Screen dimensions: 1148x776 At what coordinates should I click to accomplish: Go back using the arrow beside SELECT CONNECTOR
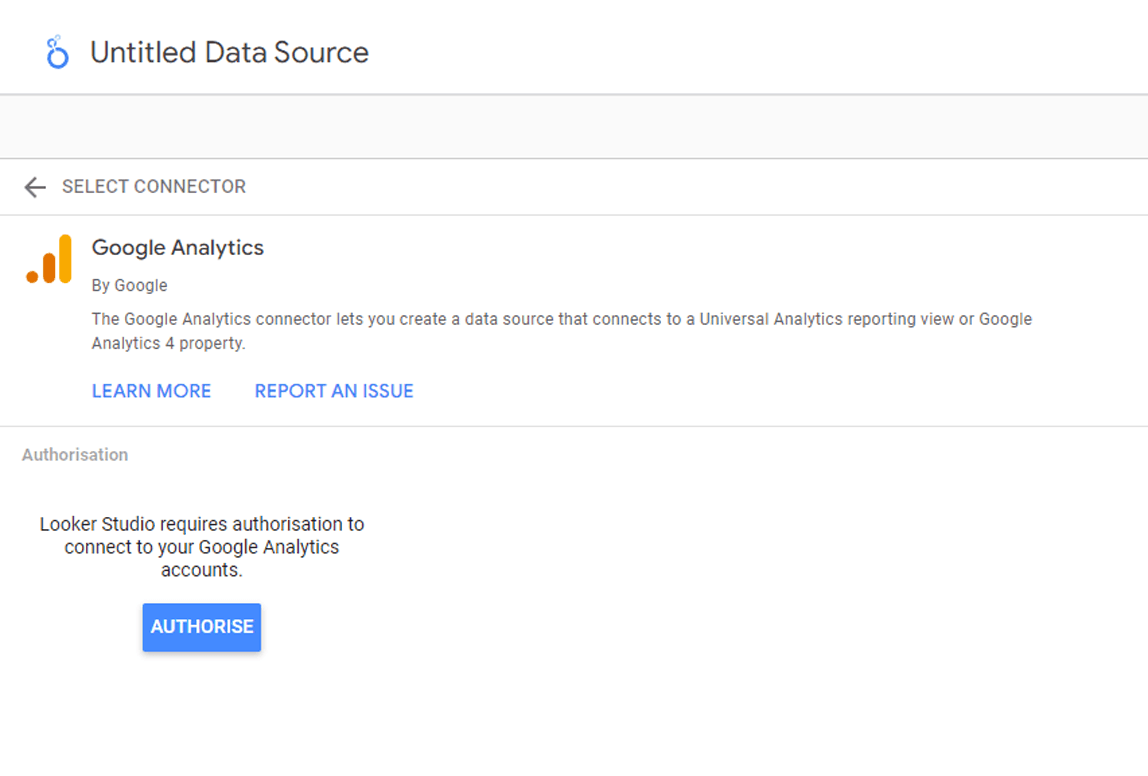(x=35, y=187)
